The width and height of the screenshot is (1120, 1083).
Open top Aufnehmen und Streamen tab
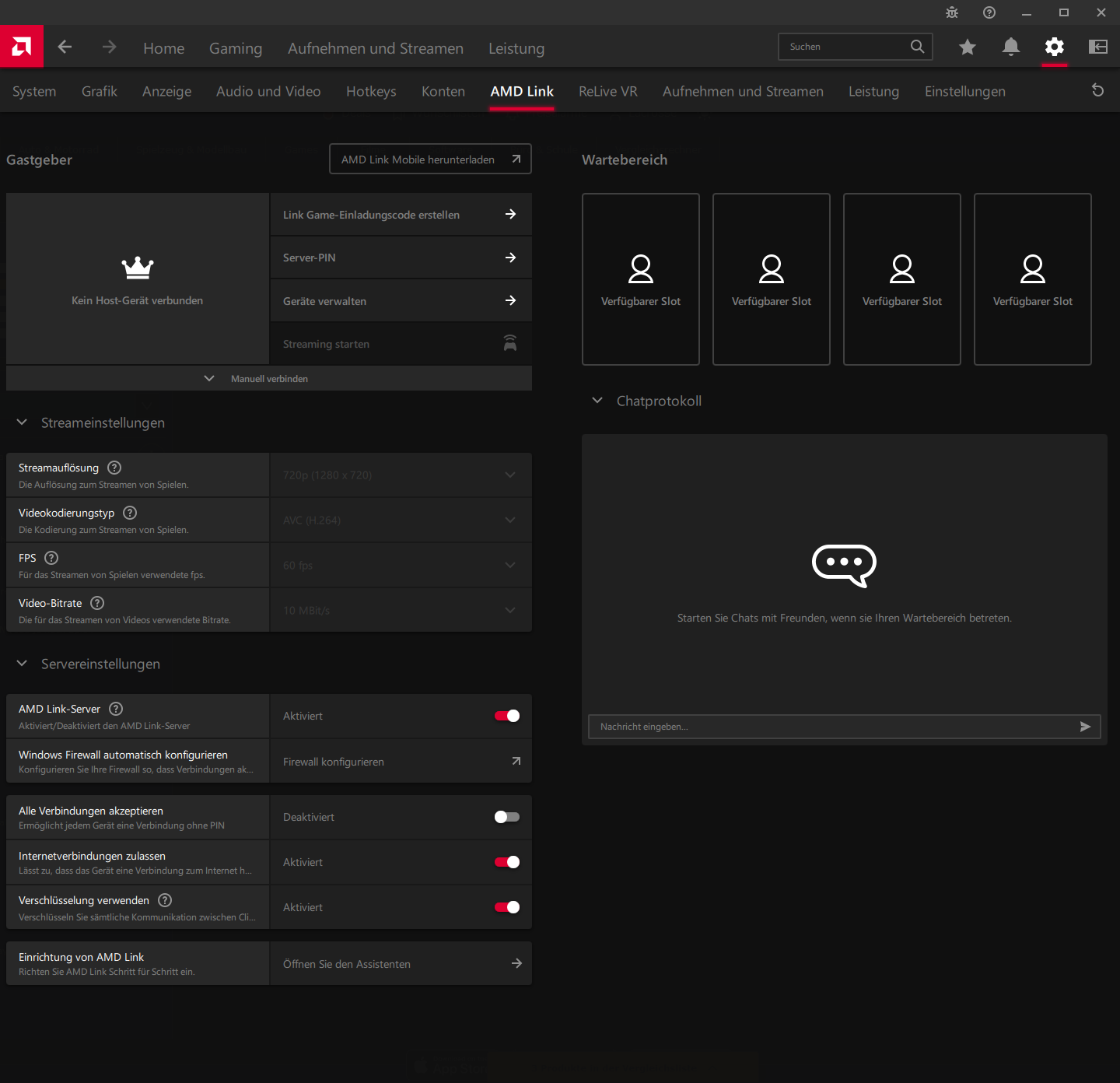pos(376,48)
